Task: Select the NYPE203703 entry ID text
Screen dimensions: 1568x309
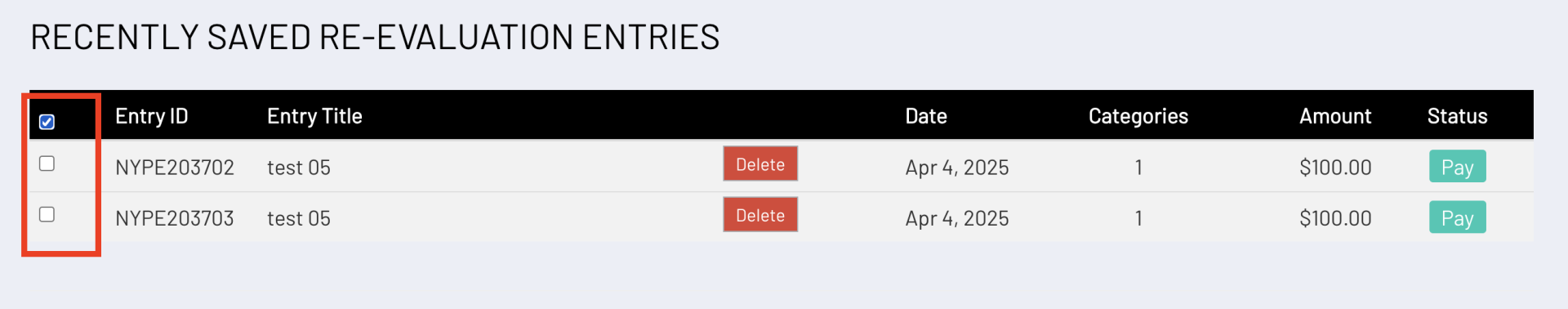Action: tap(175, 218)
